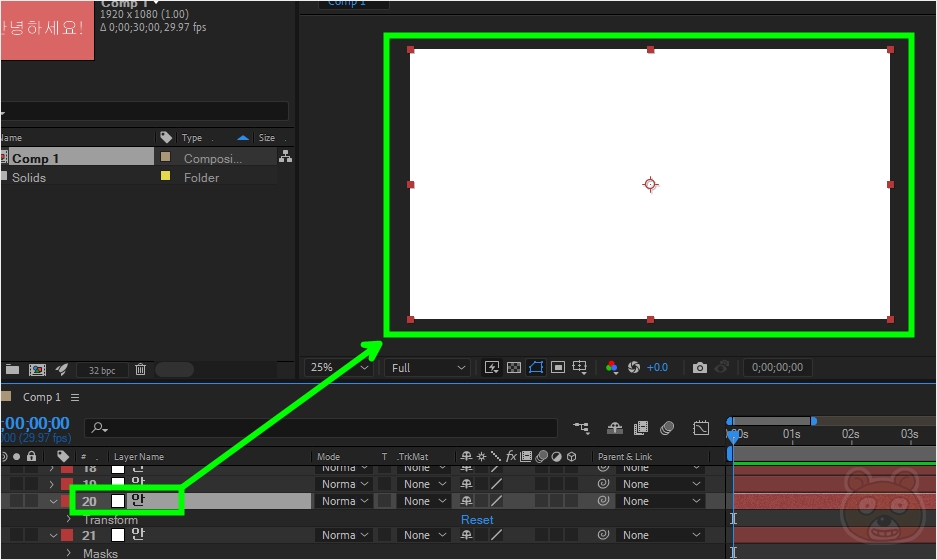The height and width of the screenshot is (560, 937).
Task: Click the label tag column header icon
Action: pyautogui.click(x=63, y=457)
